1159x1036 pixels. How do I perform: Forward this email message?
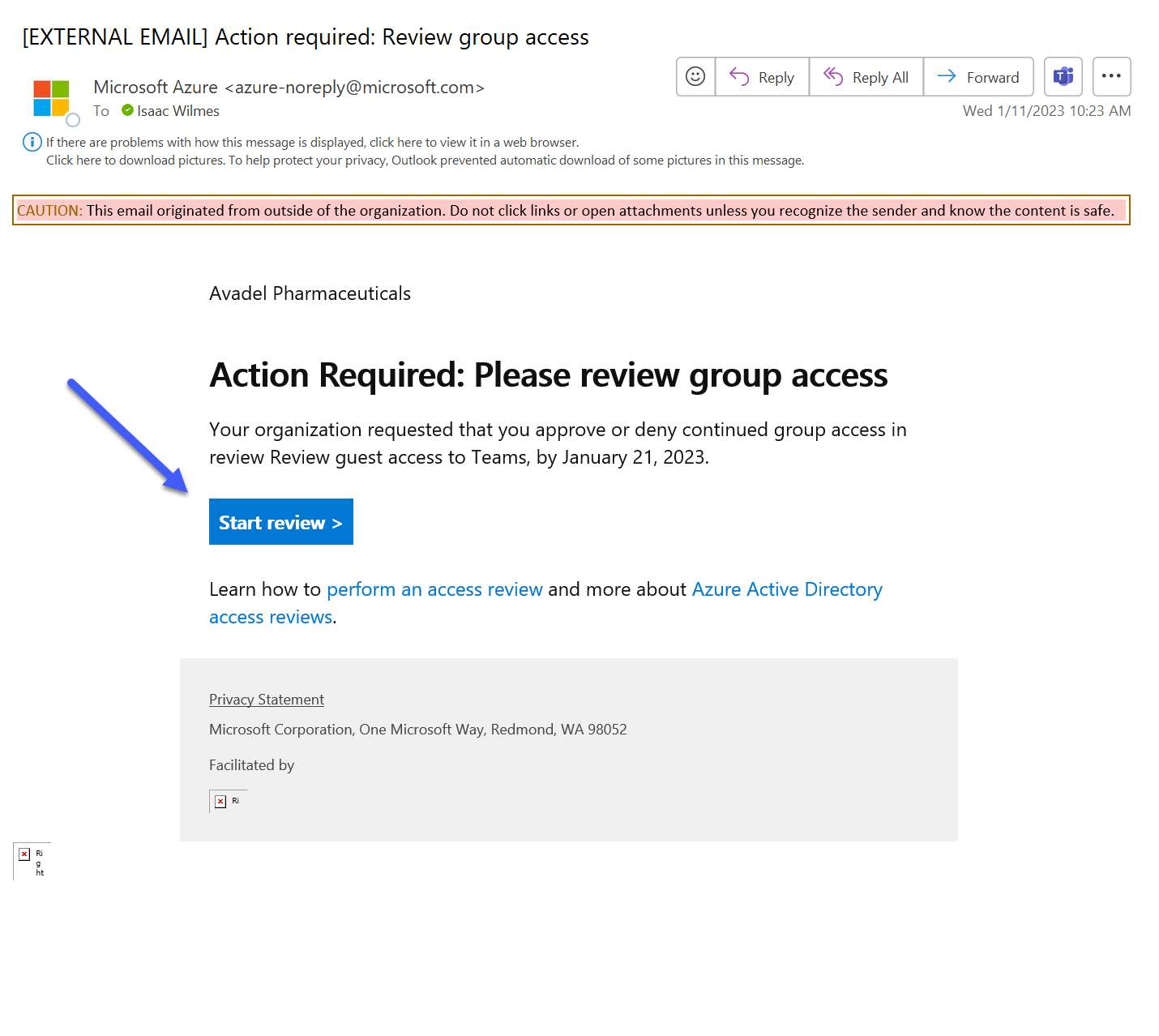point(978,77)
